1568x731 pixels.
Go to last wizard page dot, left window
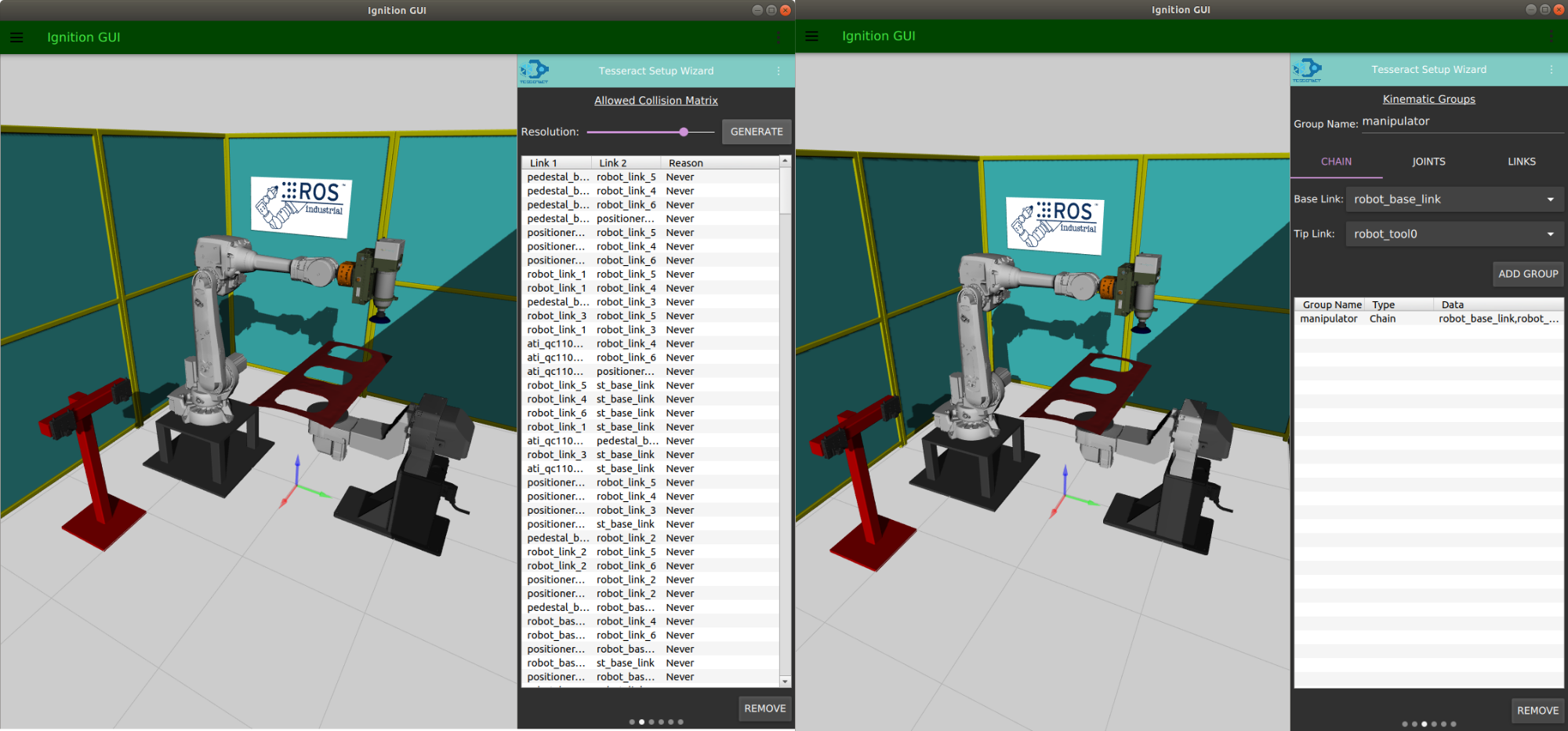681,722
